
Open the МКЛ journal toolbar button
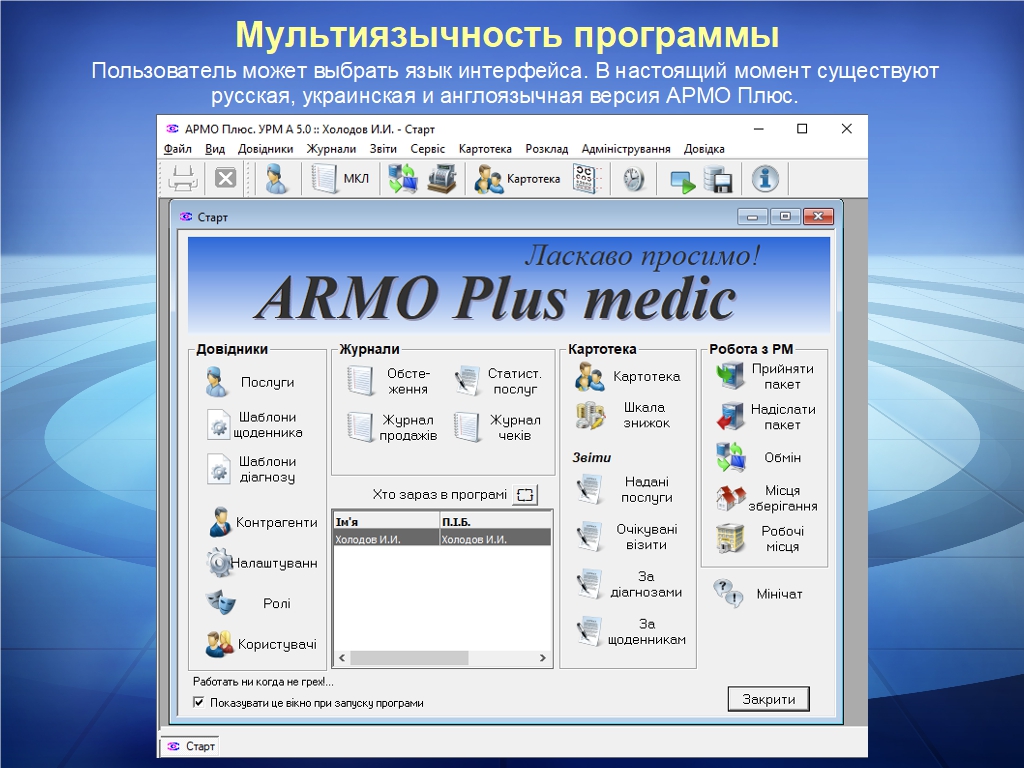(340, 179)
